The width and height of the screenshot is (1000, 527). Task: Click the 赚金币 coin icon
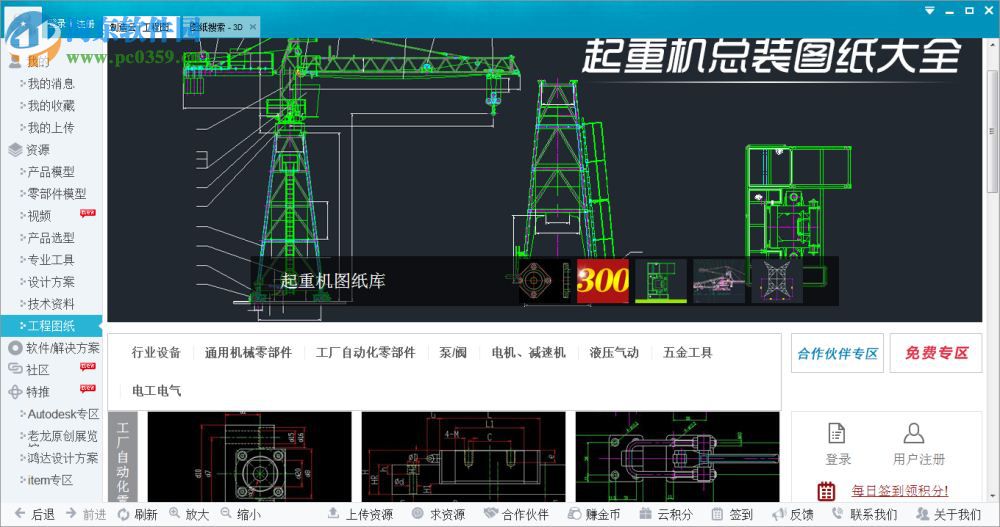(x=574, y=514)
